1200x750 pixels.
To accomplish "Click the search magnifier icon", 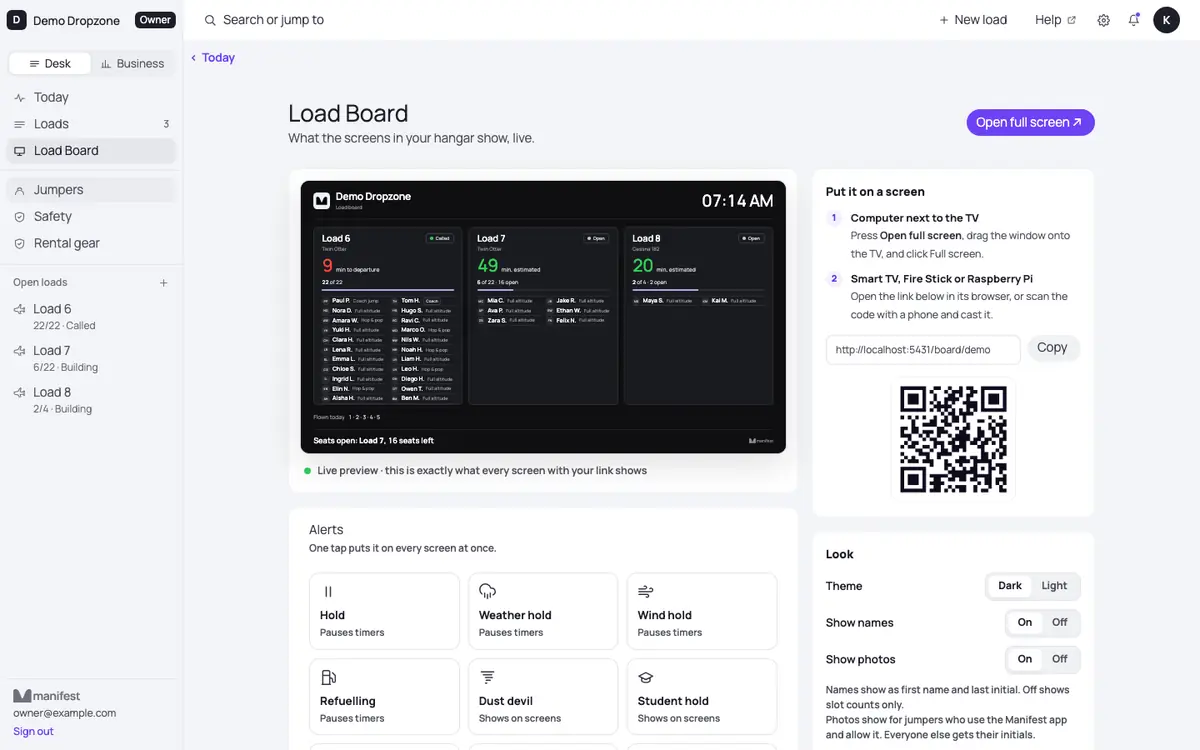I will tap(210, 20).
